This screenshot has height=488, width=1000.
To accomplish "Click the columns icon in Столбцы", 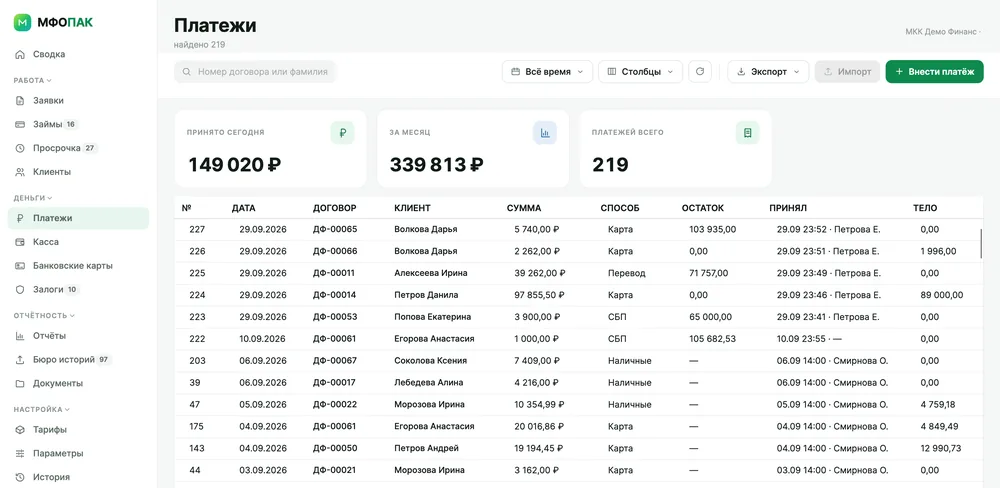I will click(612, 72).
